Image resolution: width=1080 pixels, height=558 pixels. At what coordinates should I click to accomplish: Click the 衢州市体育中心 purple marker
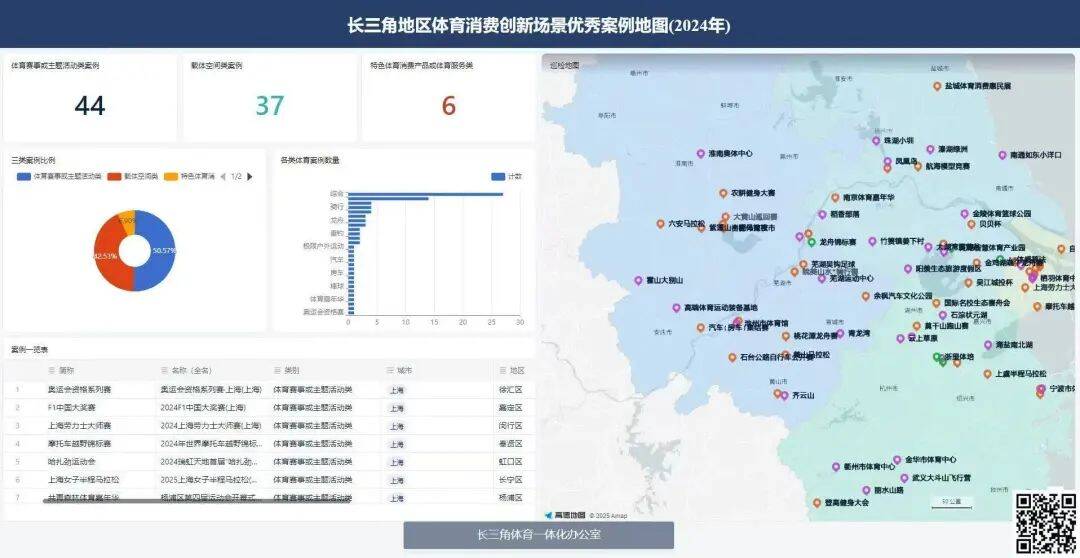tap(835, 466)
